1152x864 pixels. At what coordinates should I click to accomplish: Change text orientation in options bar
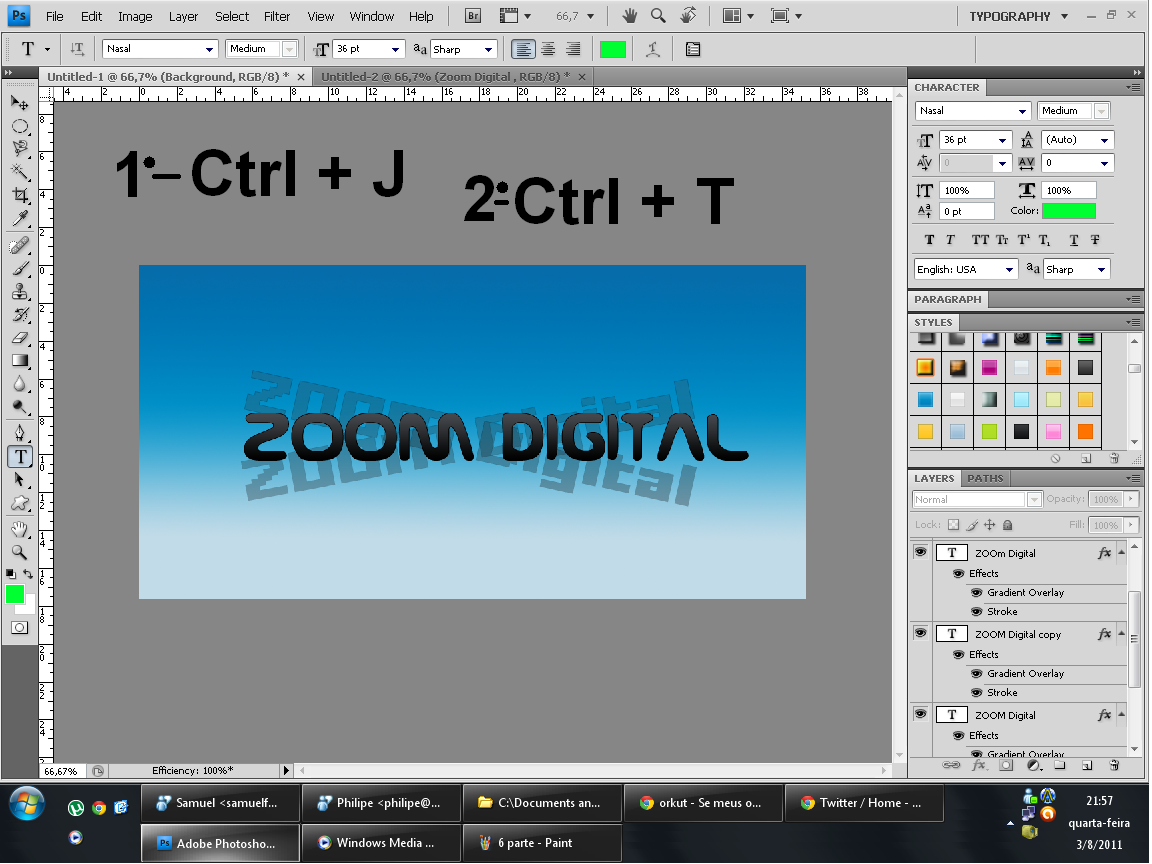[76, 49]
